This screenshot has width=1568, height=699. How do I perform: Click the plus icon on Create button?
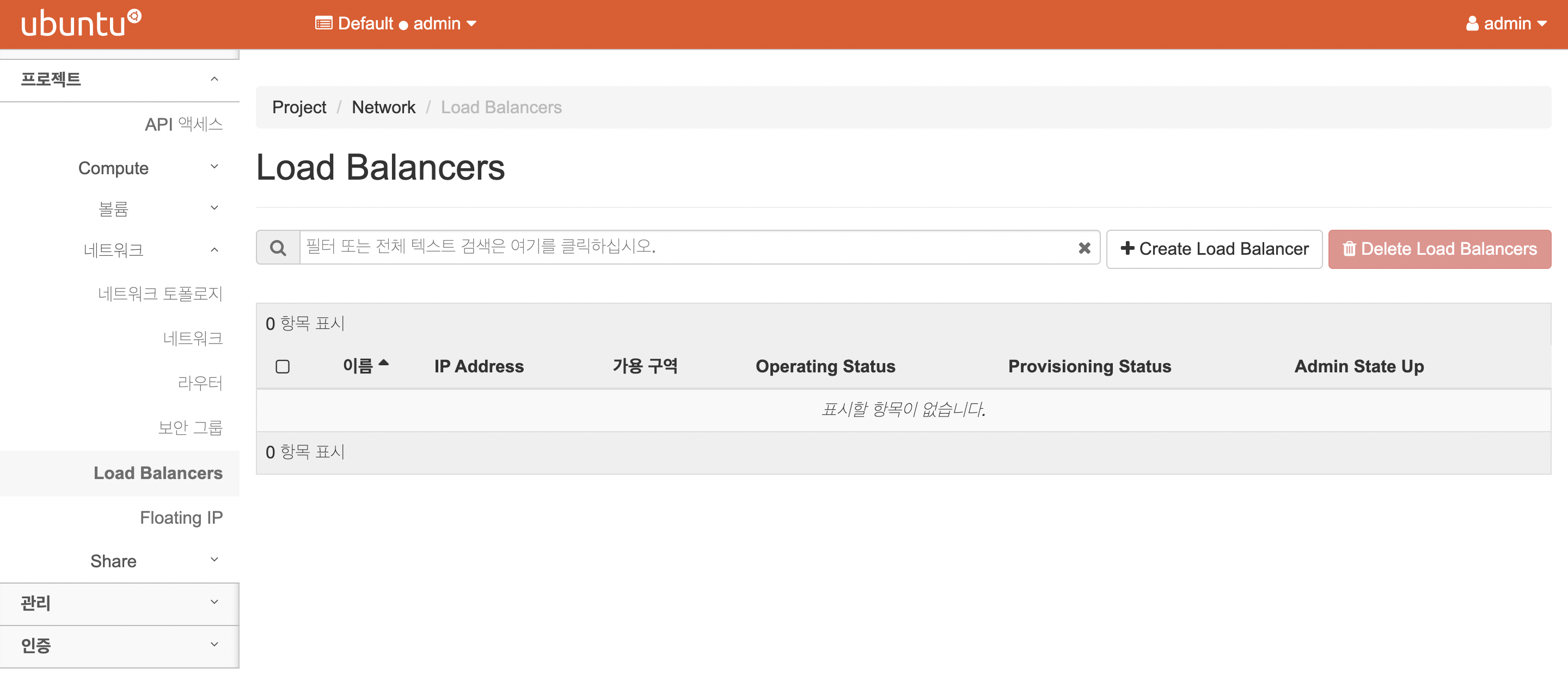pos(1126,248)
